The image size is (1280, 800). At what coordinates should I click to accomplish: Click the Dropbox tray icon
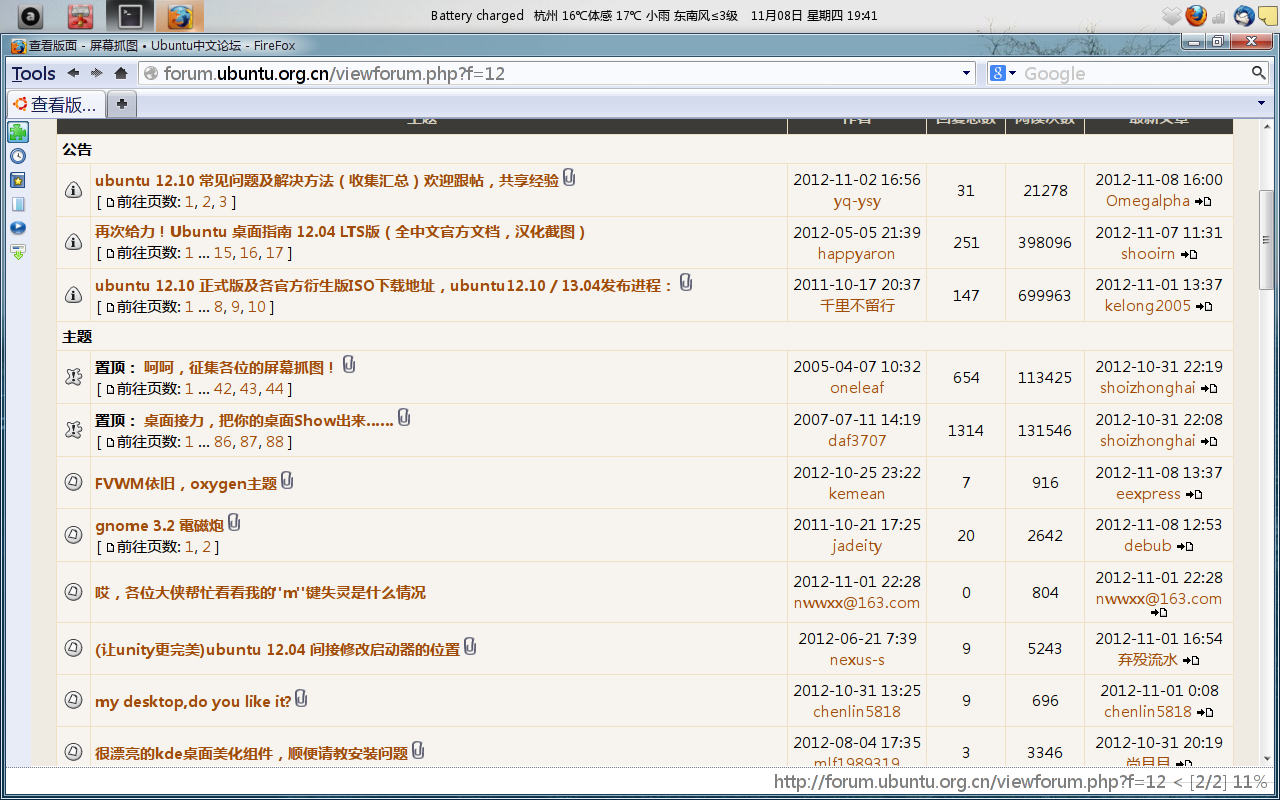(1172, 15)
